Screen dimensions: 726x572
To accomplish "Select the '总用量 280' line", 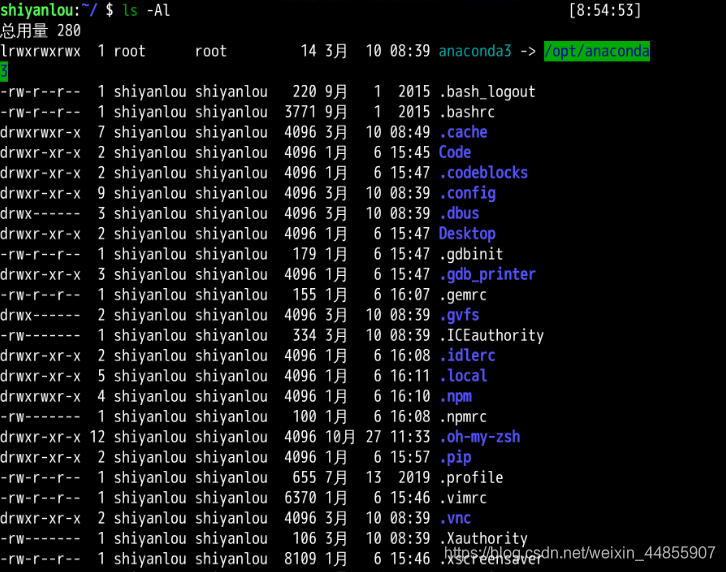I will coord(41,31).
